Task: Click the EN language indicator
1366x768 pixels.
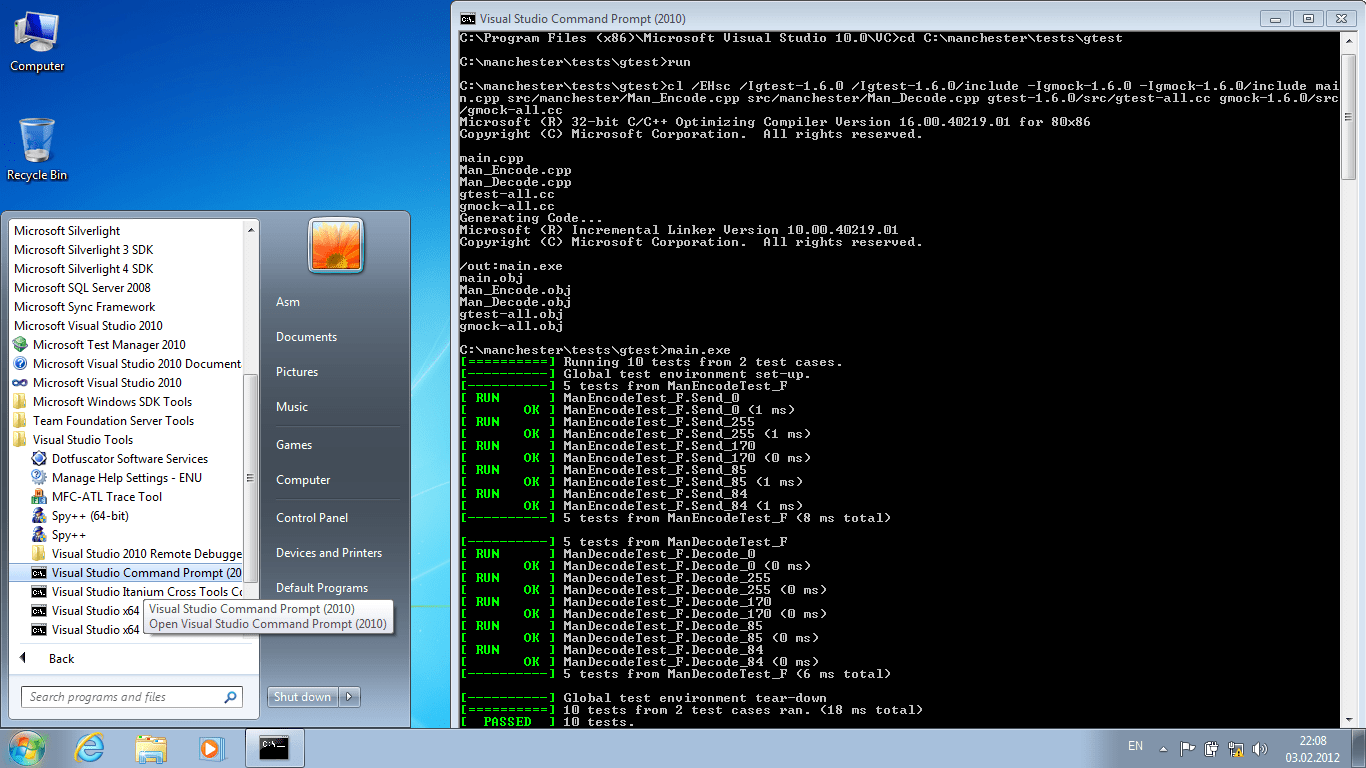Action: point(1135,746)
